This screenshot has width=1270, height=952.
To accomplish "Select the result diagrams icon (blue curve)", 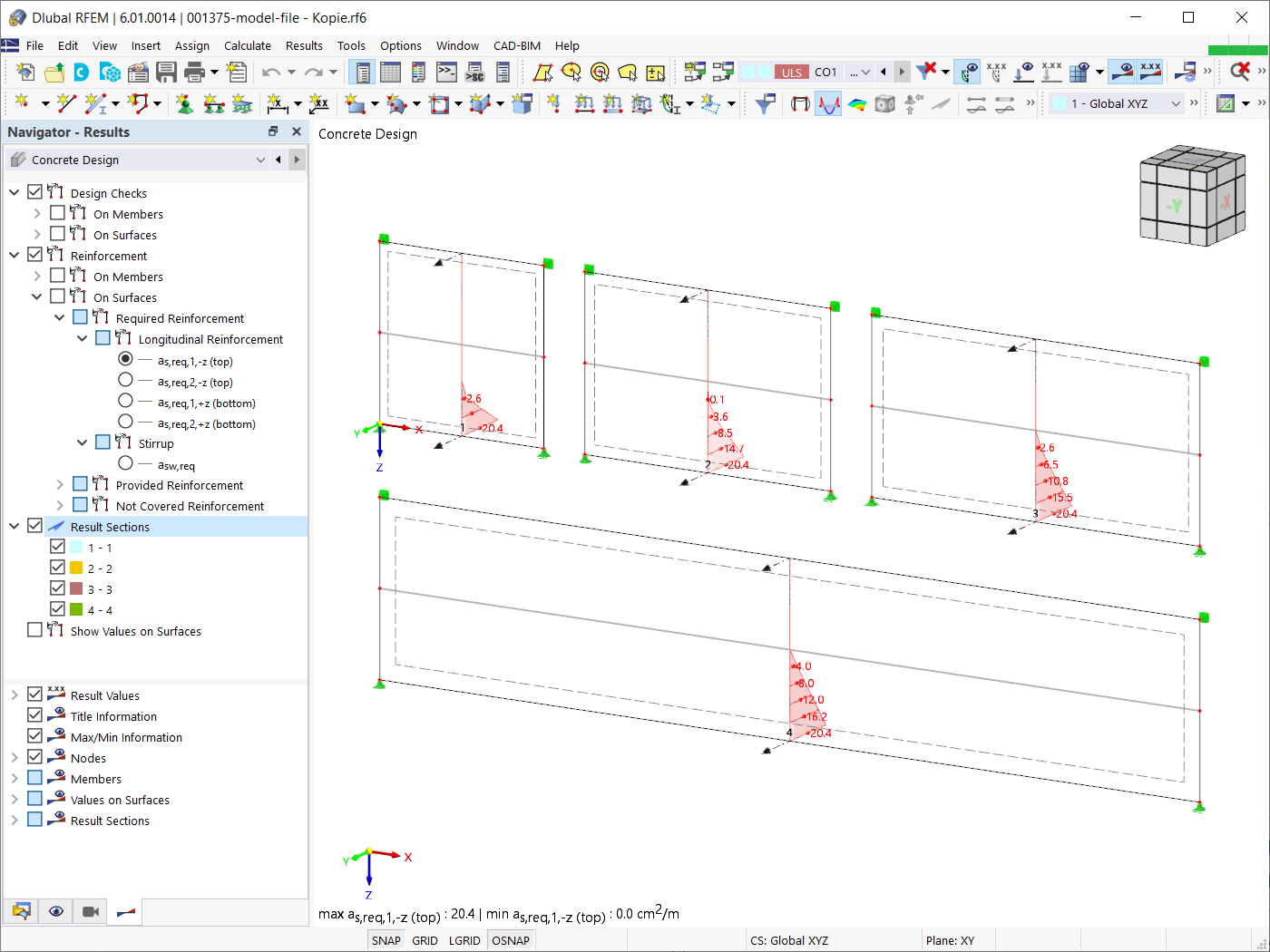I will click(828, 103).
